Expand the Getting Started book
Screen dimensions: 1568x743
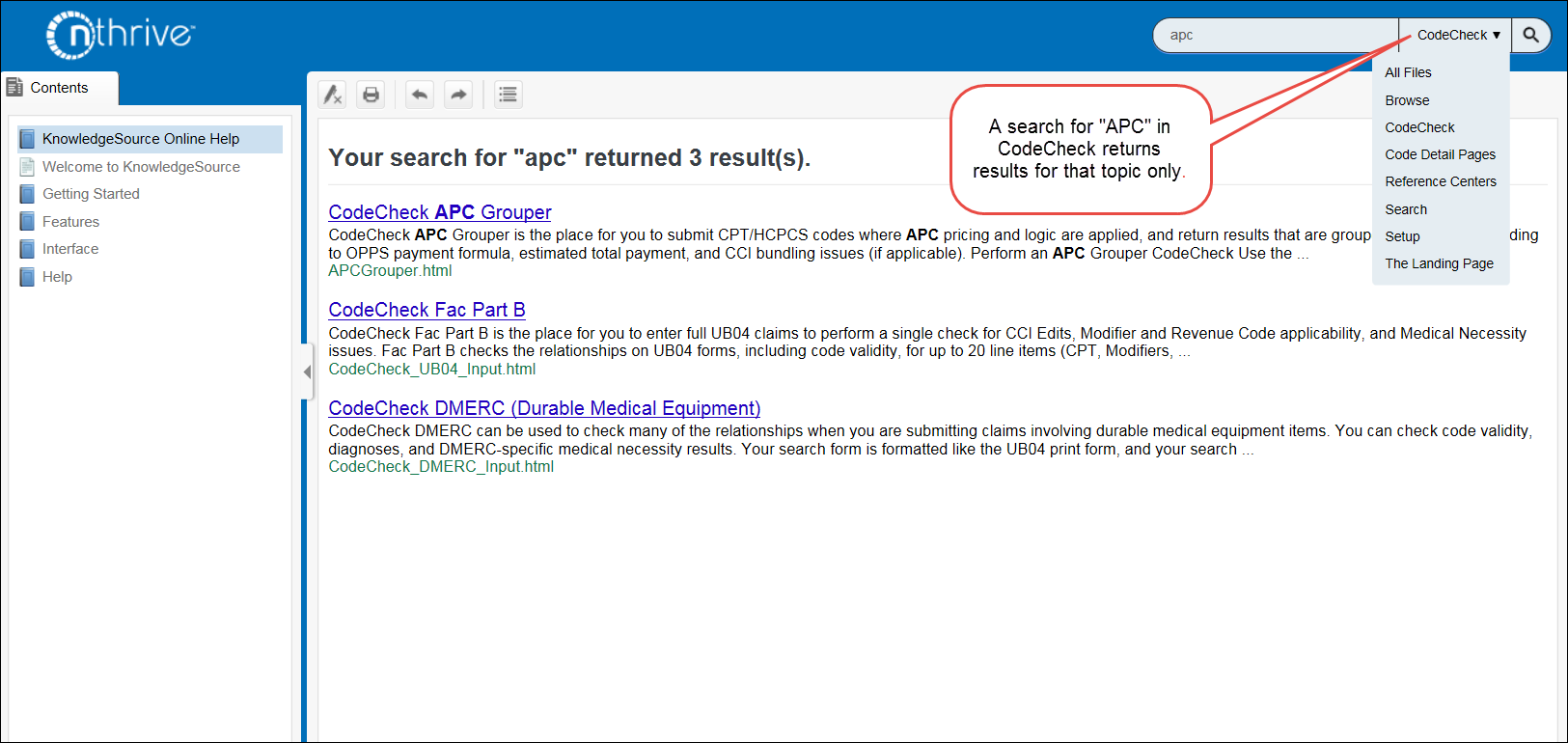click(91, 194)
